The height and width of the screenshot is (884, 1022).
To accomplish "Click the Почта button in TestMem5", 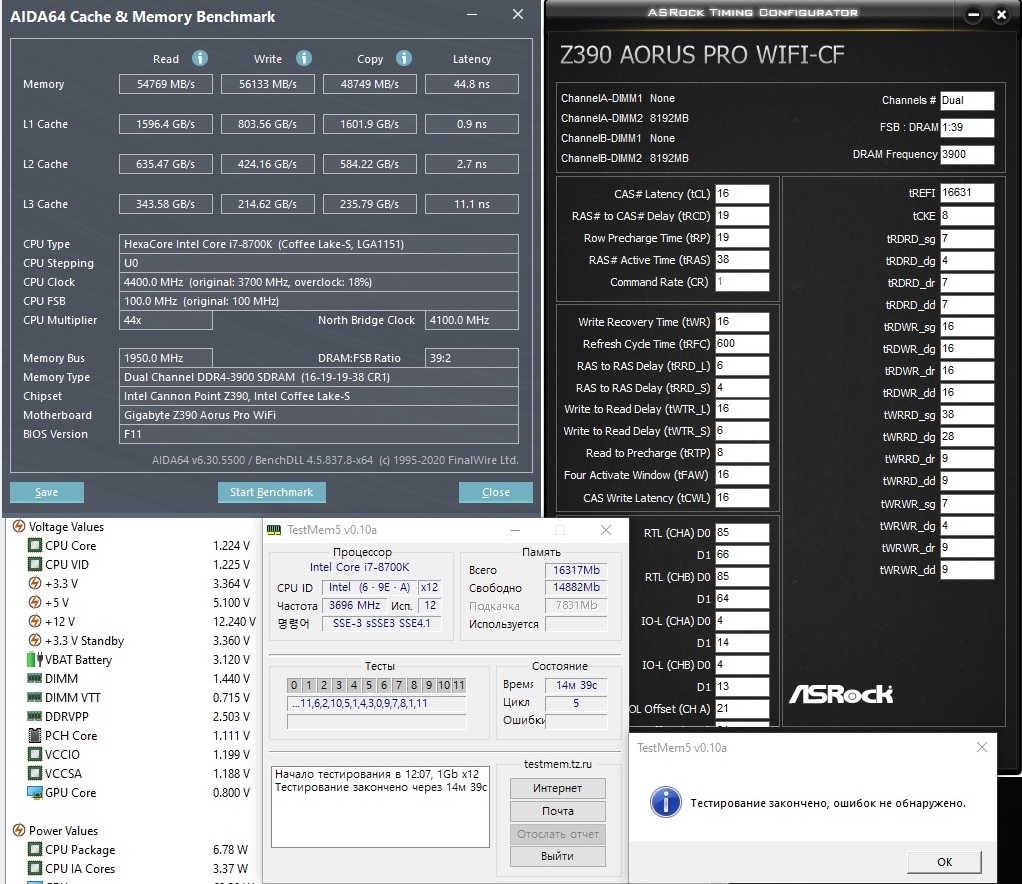I will tap(557, 810).
